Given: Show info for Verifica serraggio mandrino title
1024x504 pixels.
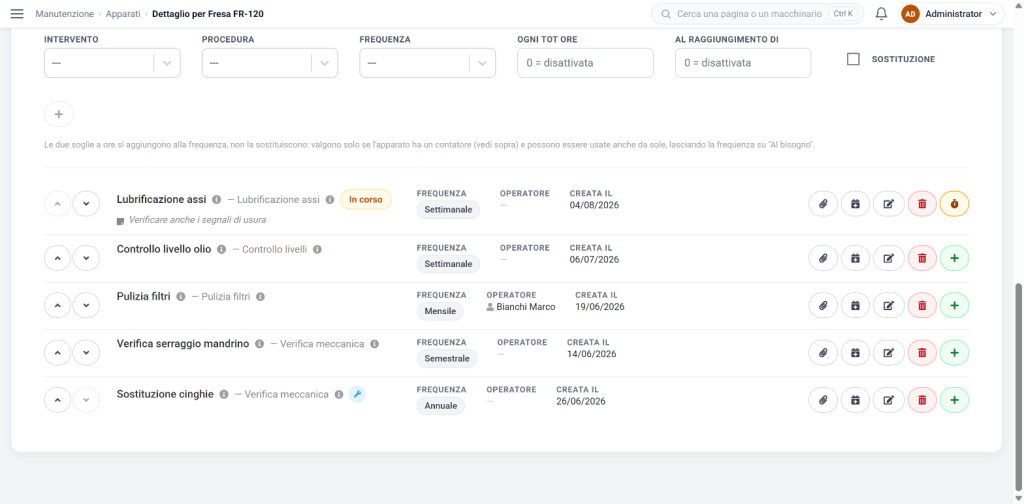Looking at the screenshot, I should coord(259,343).
